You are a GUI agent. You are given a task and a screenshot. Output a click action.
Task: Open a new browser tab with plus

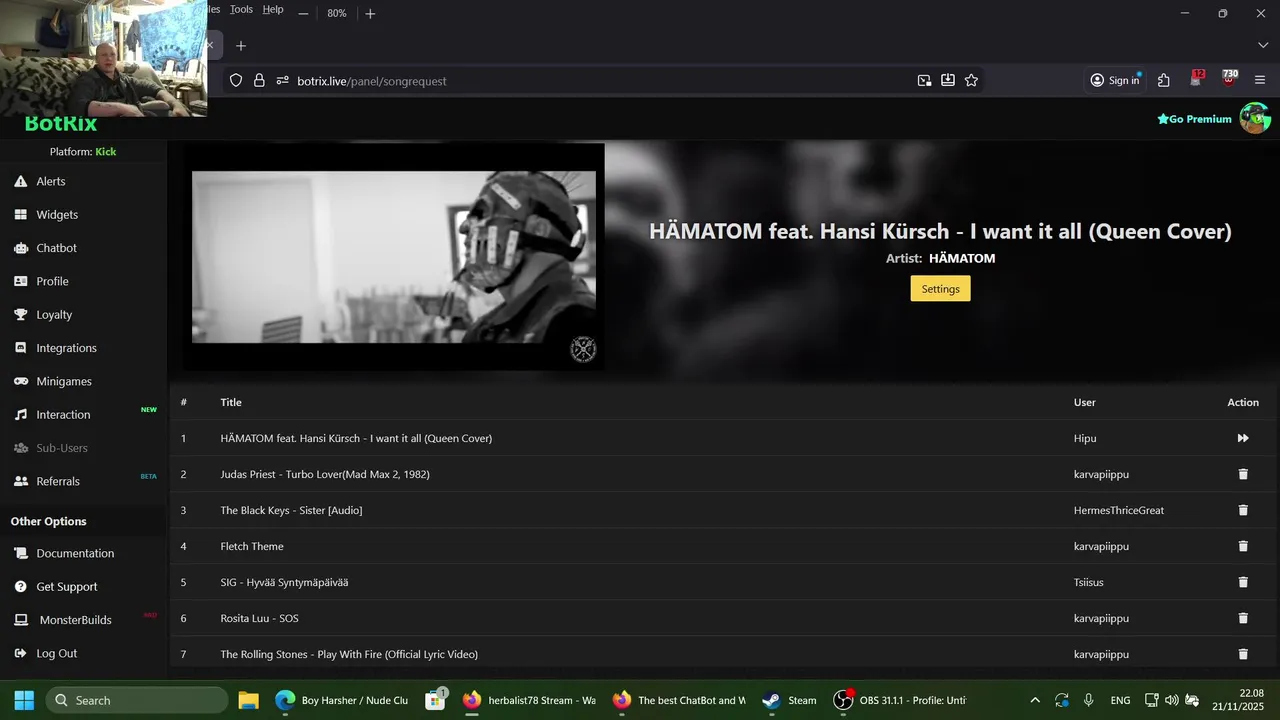pyautogui.click(x=241, y=46)
